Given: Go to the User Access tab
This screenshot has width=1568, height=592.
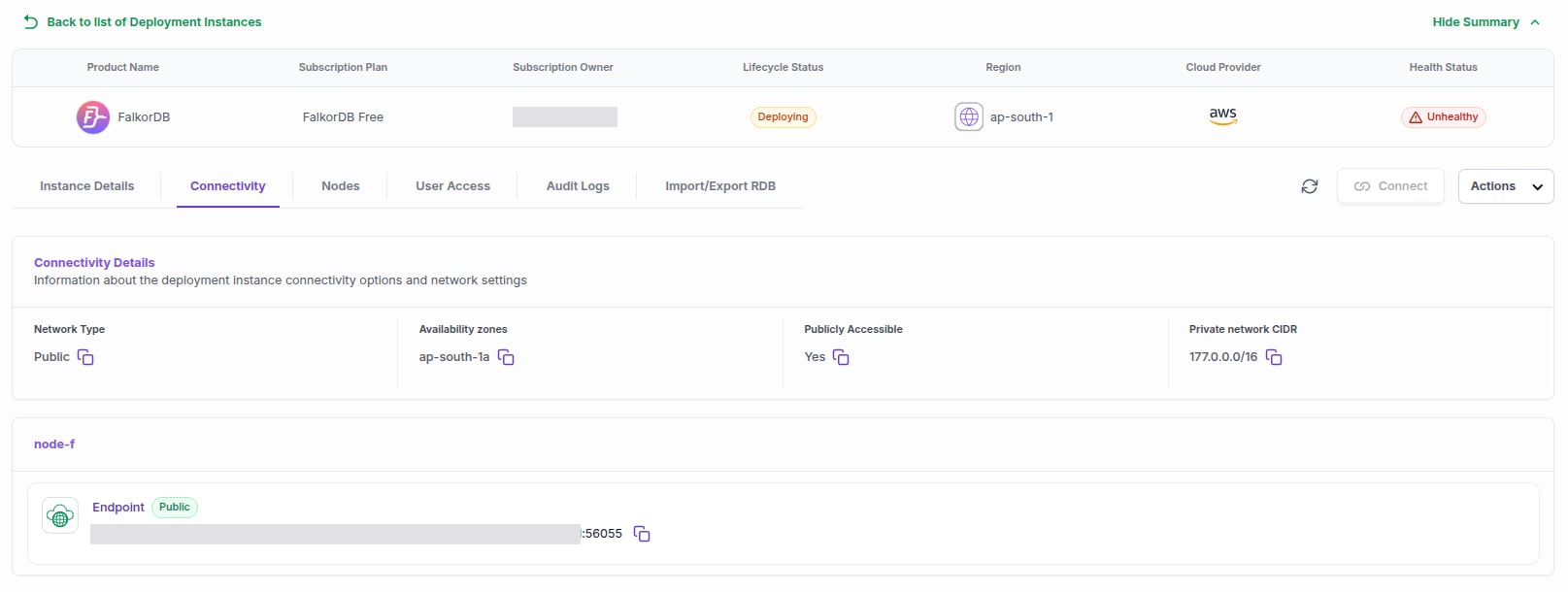Looking at the screenshot, I should (x=453, y=186).
